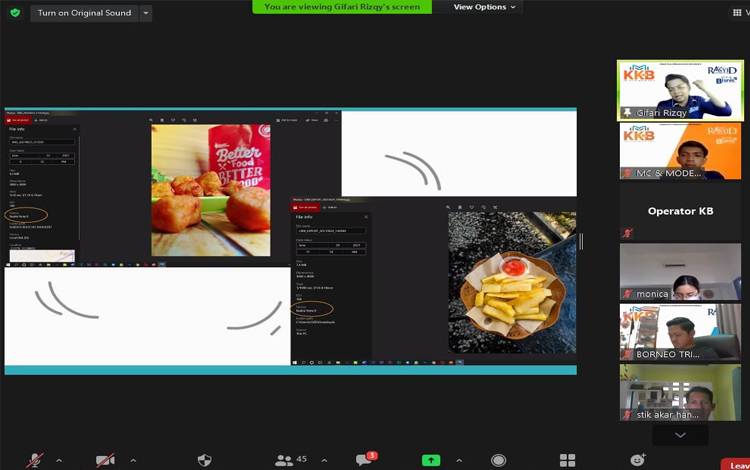Expand the caret beside Participants

click(324, 460)
